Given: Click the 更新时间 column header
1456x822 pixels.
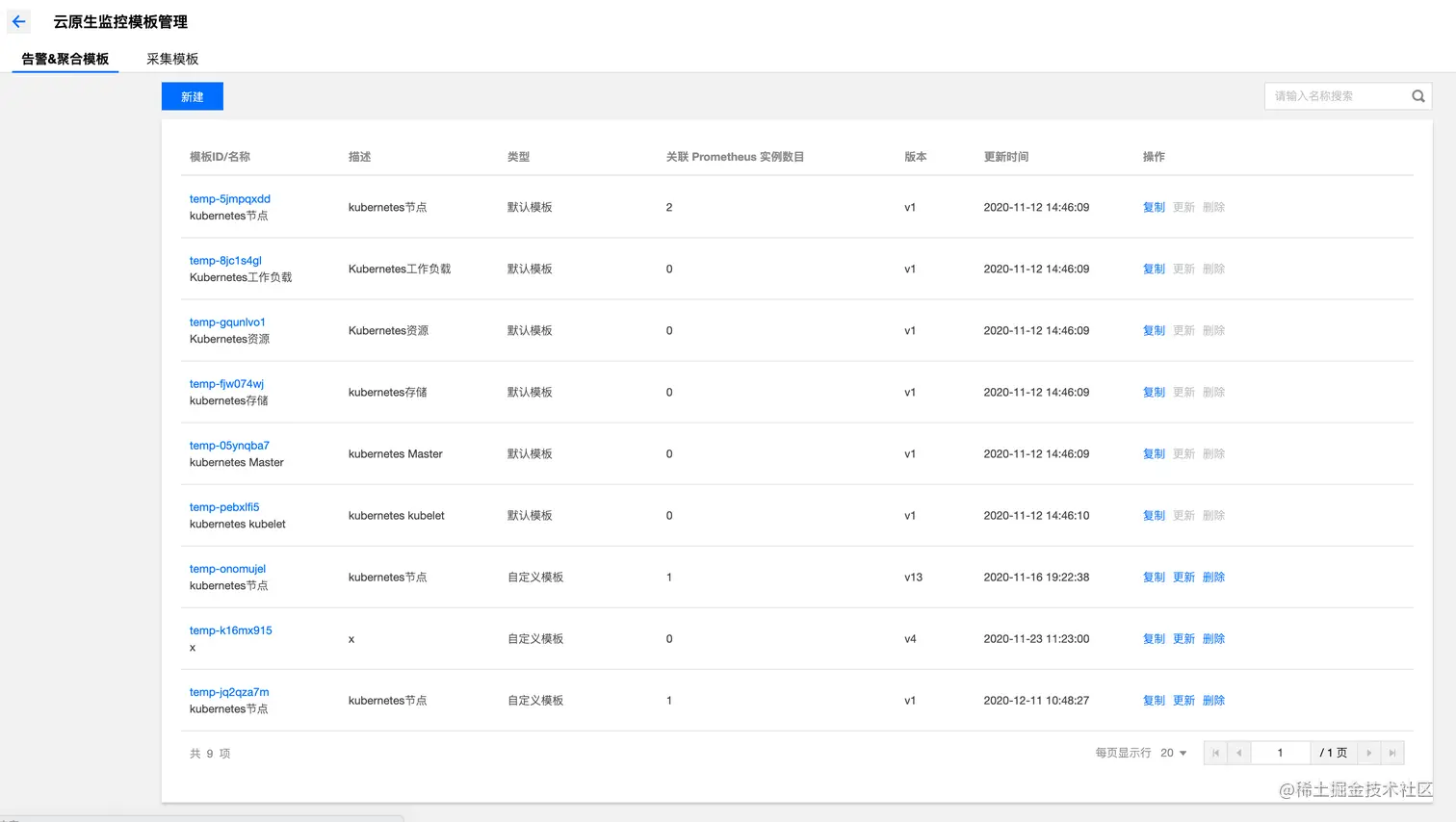Looking at the screenshot, I should tap(1006, 156).
